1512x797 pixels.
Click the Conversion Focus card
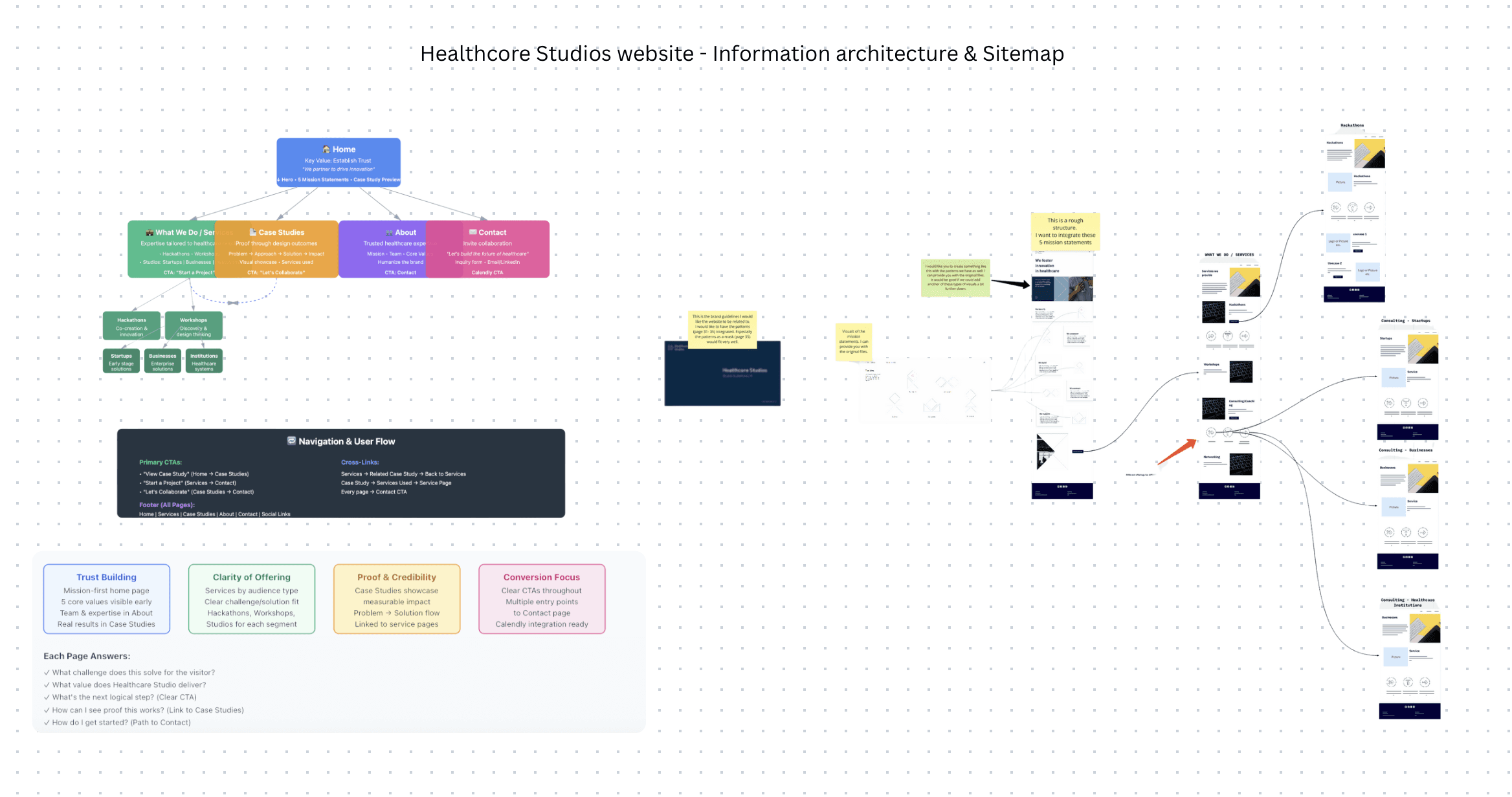tap(542, 599)
